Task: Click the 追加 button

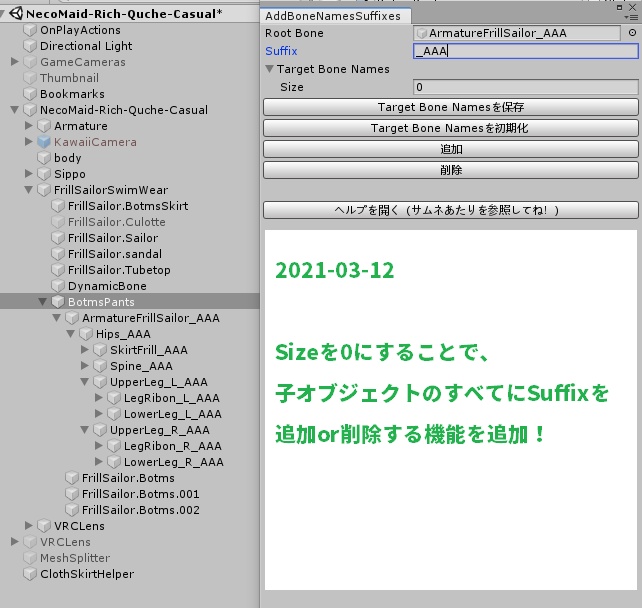Action: 451,149
